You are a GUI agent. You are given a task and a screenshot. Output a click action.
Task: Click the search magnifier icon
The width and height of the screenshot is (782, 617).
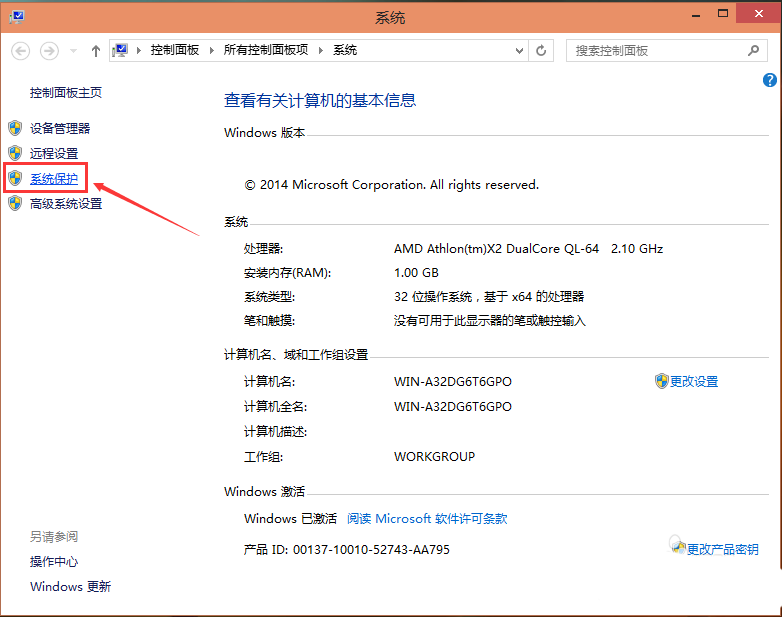pyautogui.click(x=754, y=50)
